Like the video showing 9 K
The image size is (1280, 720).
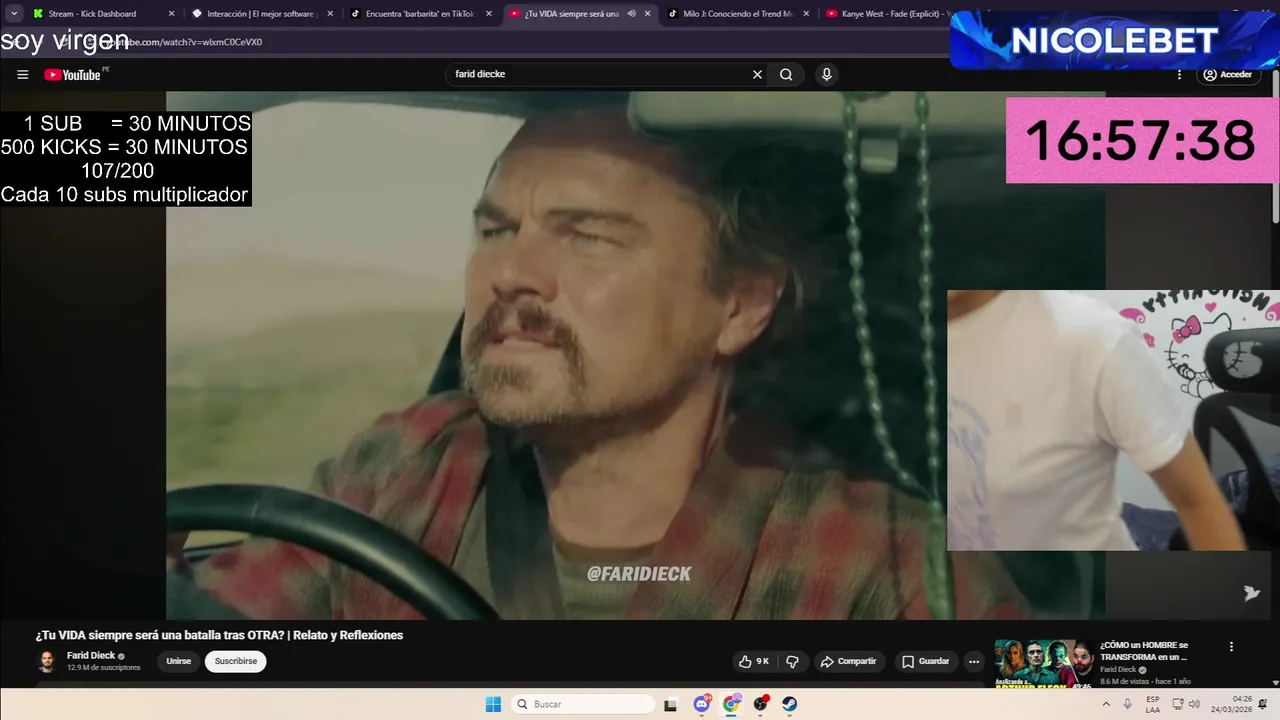[754, 661]
